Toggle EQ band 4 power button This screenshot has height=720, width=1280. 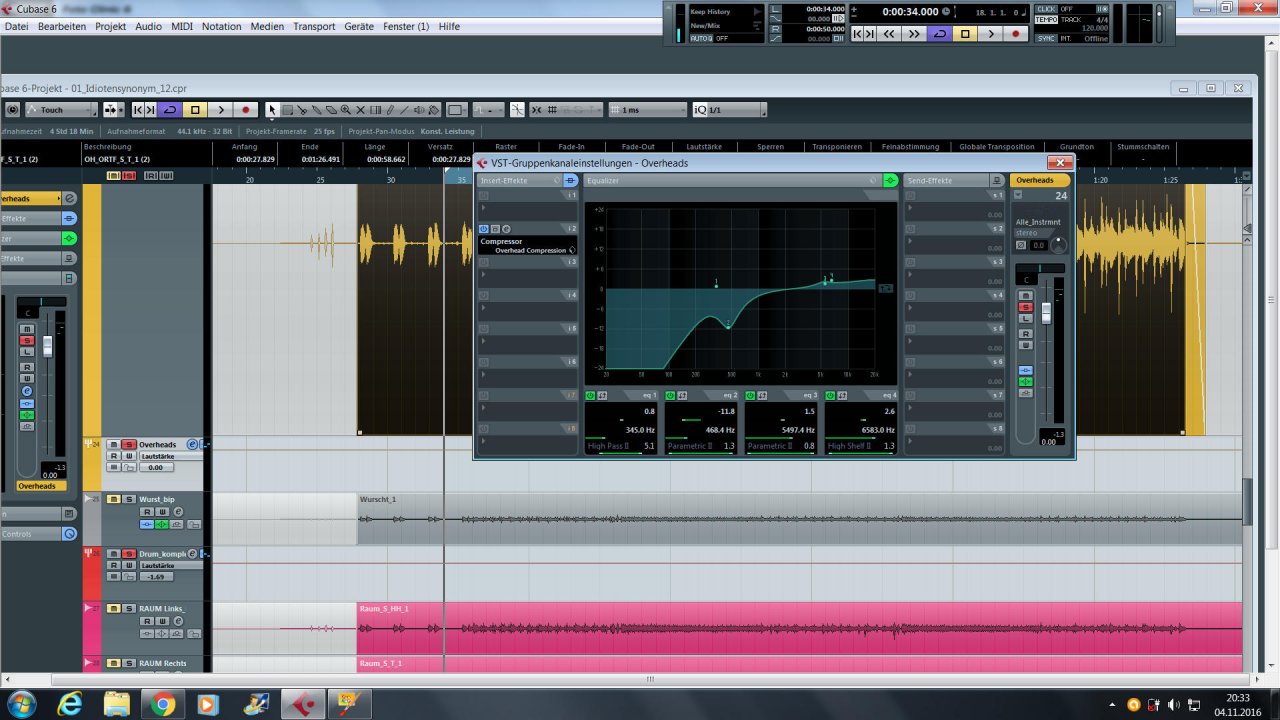[830, 396]
